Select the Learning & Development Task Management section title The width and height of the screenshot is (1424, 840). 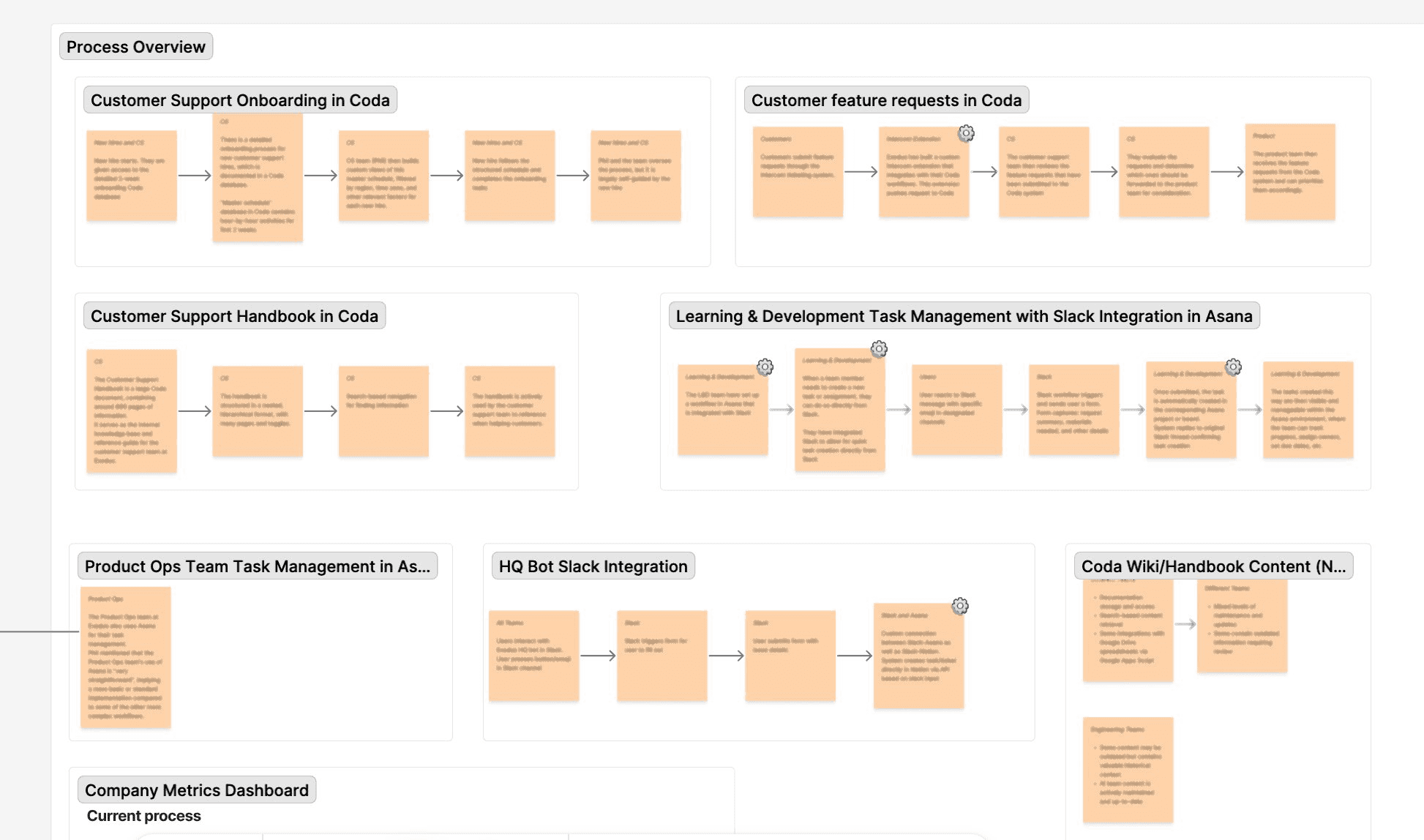(964, 316)
